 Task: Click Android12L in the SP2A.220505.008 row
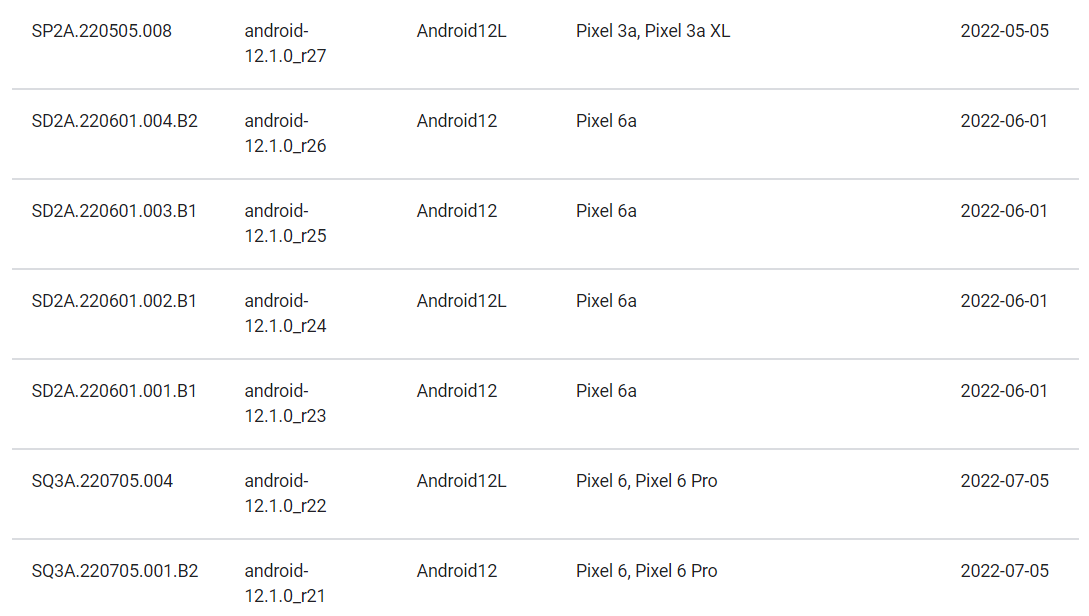coord(462,31)
